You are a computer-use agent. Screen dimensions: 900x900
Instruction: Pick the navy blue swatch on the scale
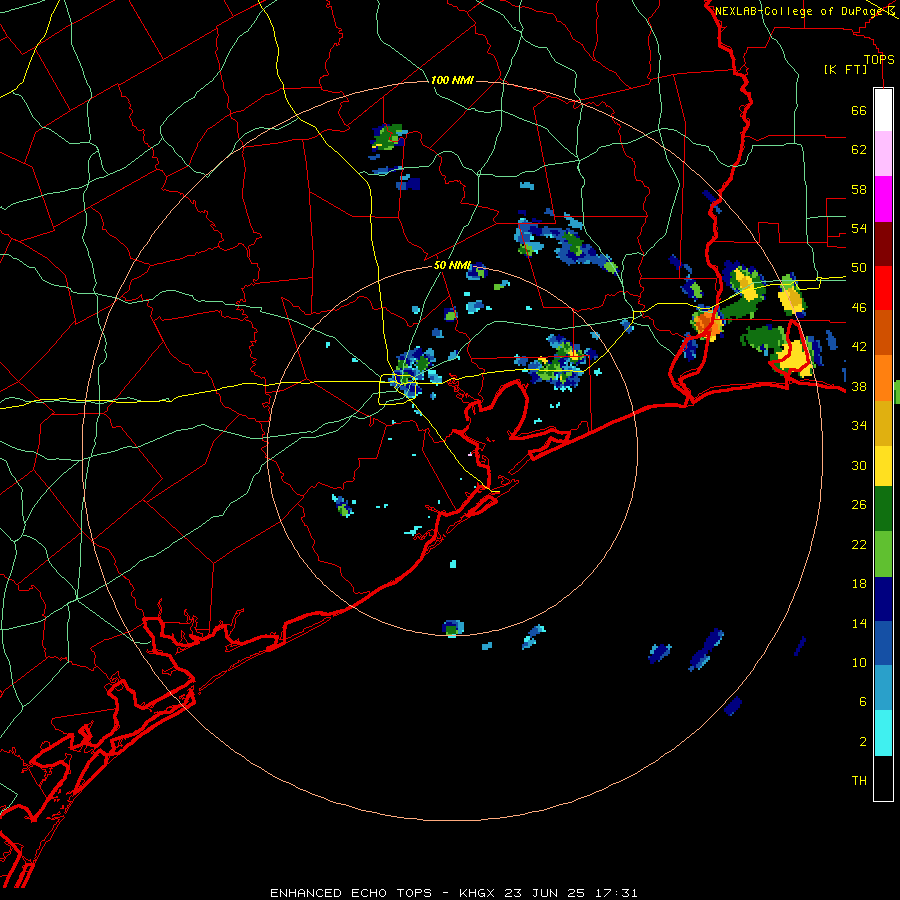click(x=883, y=599)
